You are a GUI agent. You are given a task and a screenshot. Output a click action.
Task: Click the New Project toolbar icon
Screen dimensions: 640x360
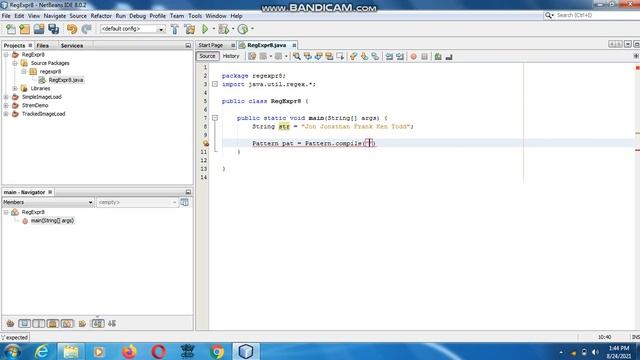(24, 29)
